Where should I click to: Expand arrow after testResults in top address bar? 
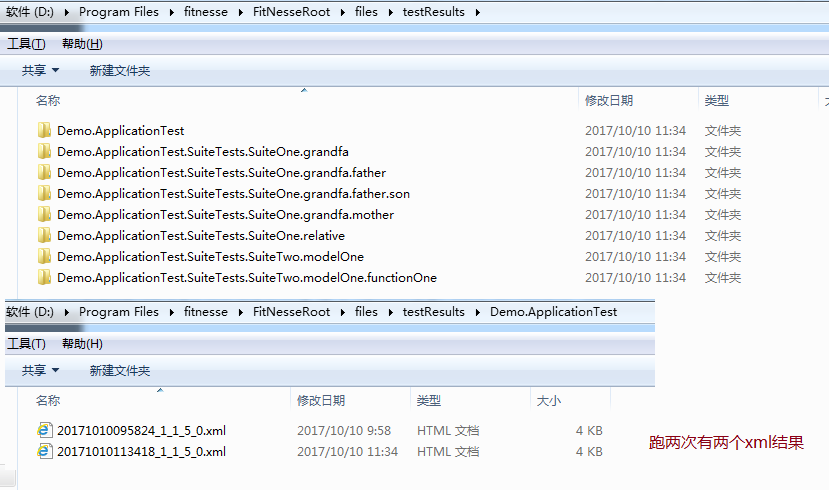click(477, 12)
